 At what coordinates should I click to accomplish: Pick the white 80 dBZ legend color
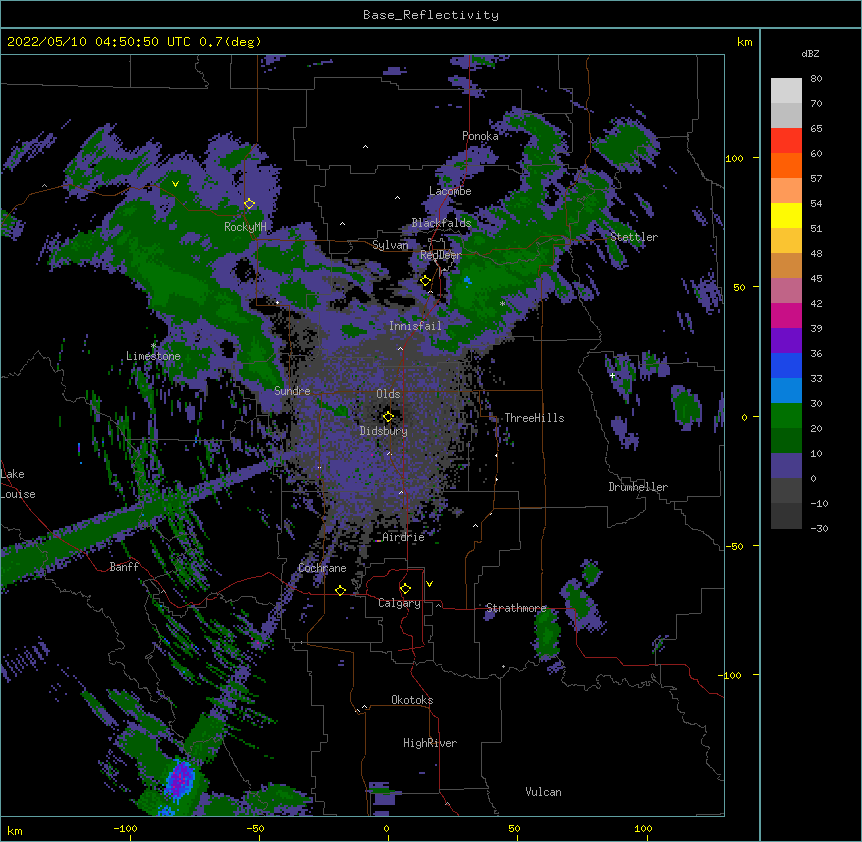pyautogui.click(x=786, y=91)
